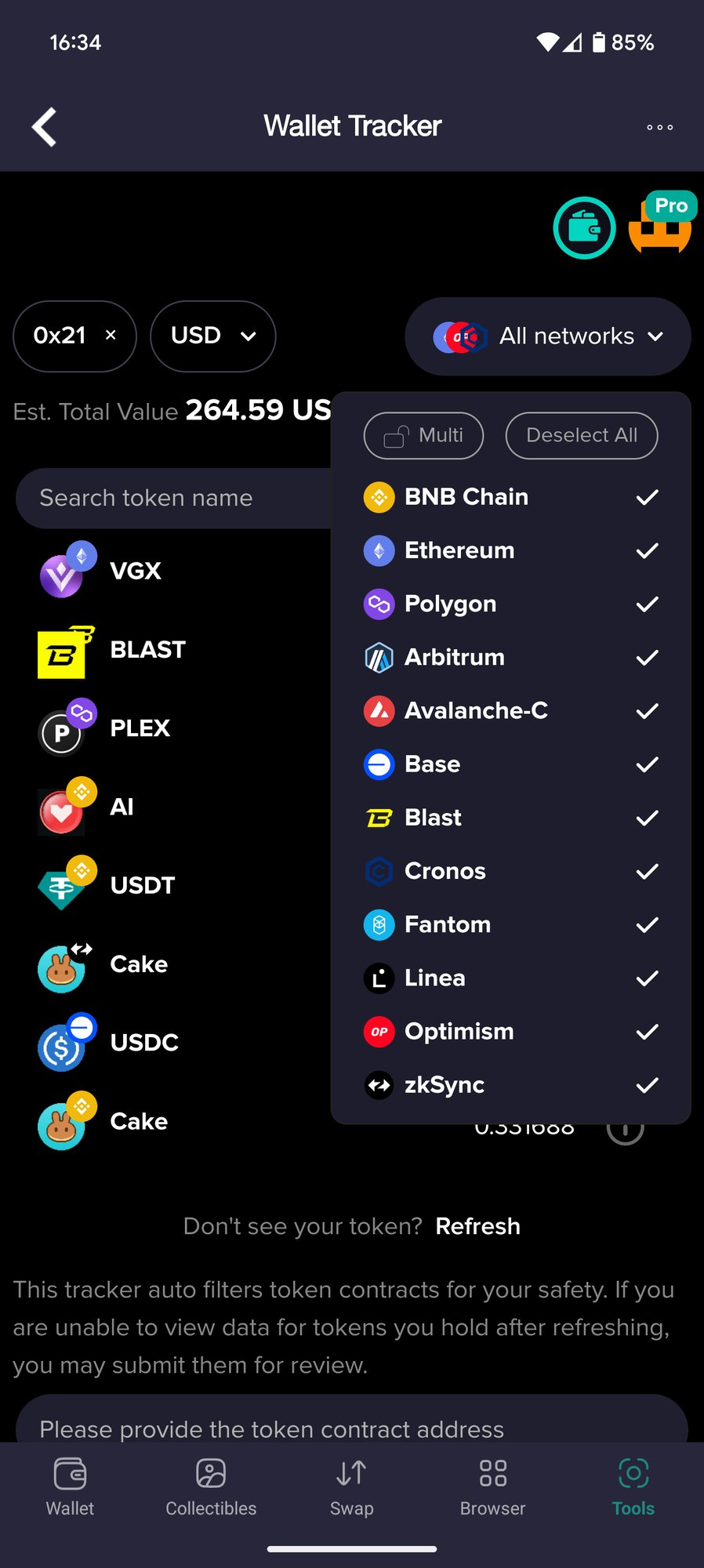The width and height of the screenshot is (704, 1568).
Task: Open the three-dot more options menu
Action: (659, 127)
